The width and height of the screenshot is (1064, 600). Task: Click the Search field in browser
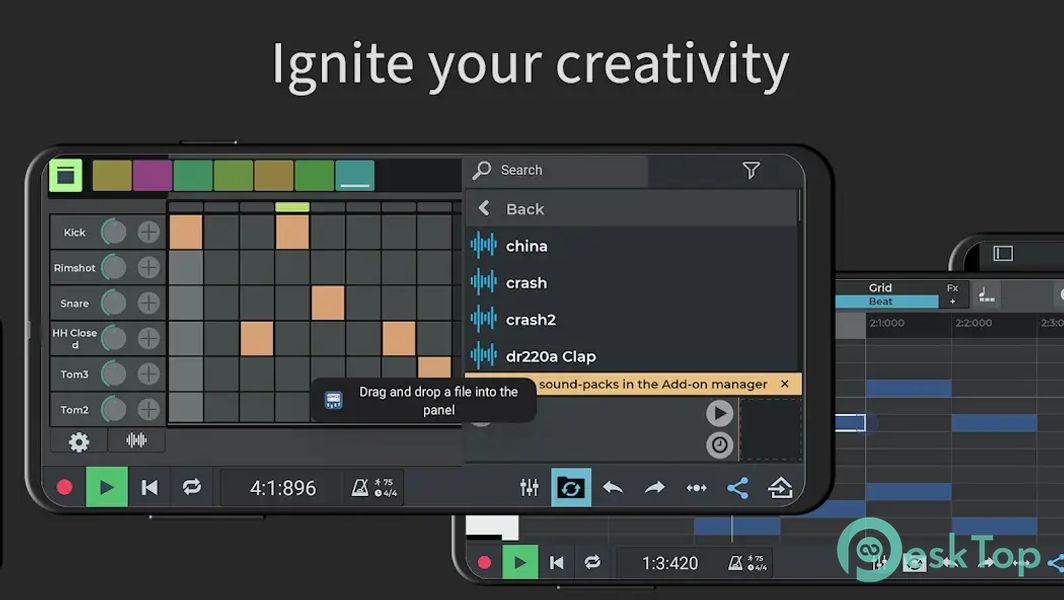click(556, 170)
